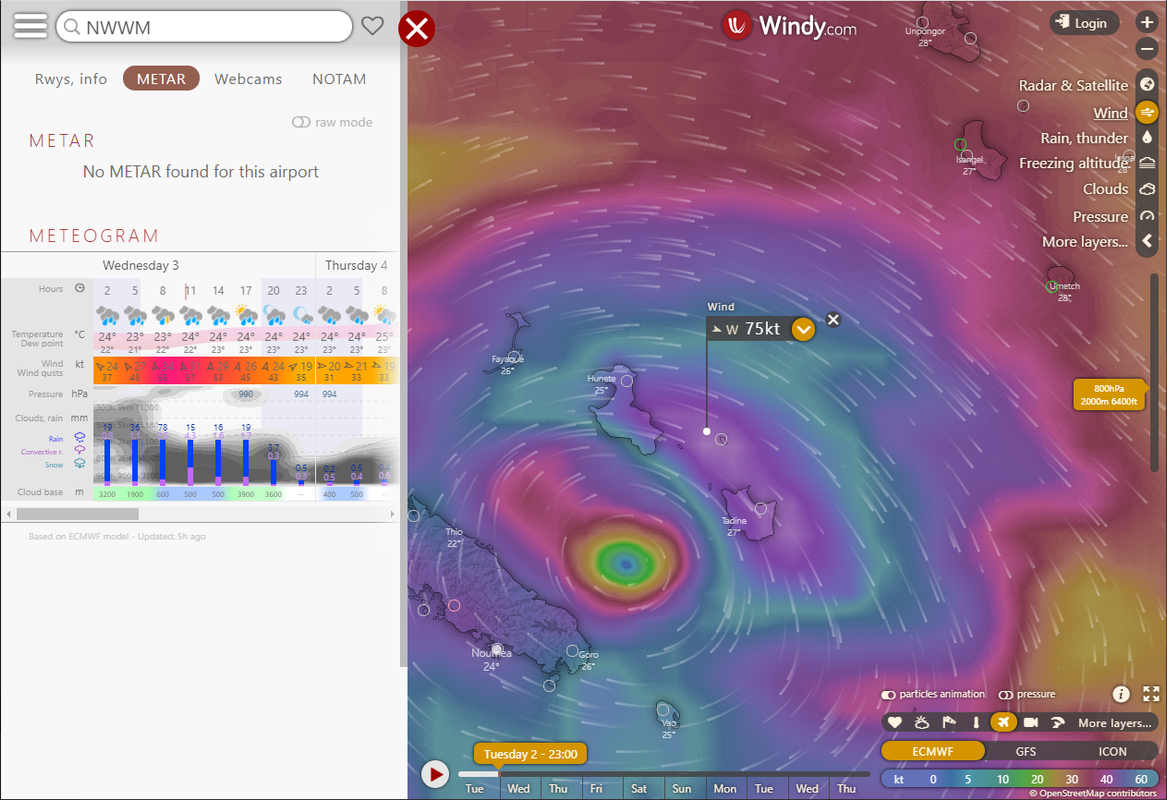The width and height of the screenshot is (1167, 800).
Task: Open the Rwys, info tab
Action: 71,79
